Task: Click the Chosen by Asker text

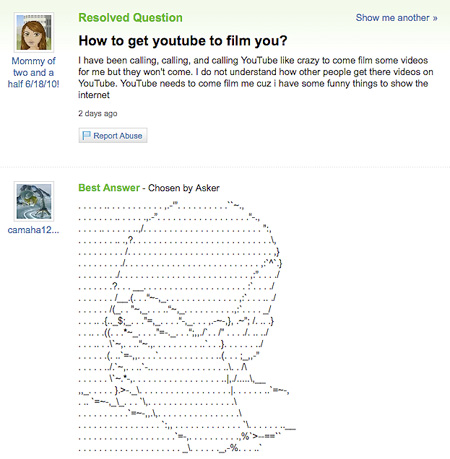Action: pyautogui.click(x=184, y=188)
